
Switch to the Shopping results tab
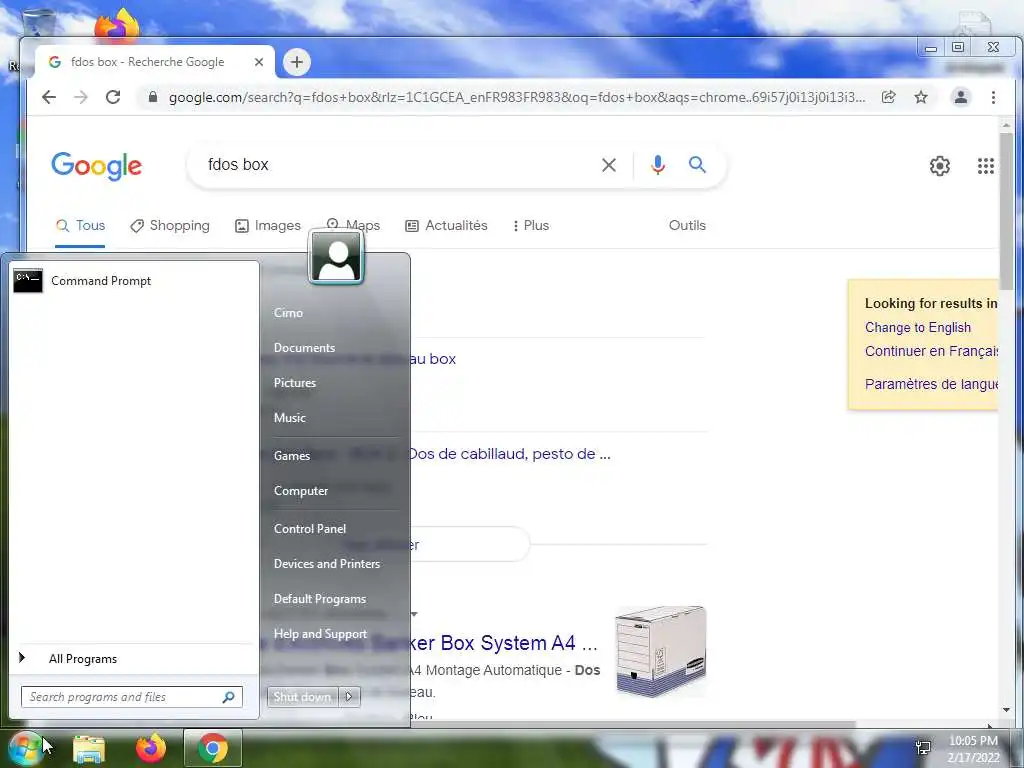(170, 225)
